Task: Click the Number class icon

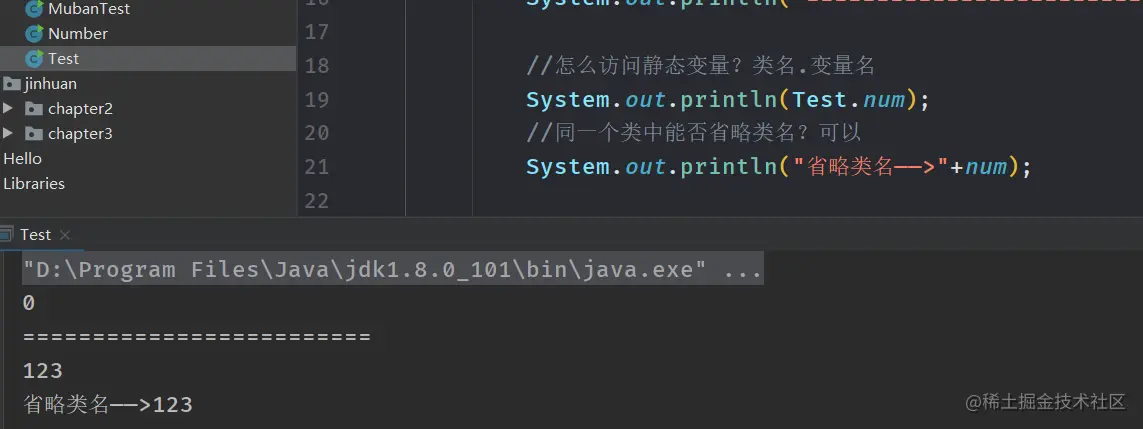Action: pyautogui.click(x=34, y=34)
